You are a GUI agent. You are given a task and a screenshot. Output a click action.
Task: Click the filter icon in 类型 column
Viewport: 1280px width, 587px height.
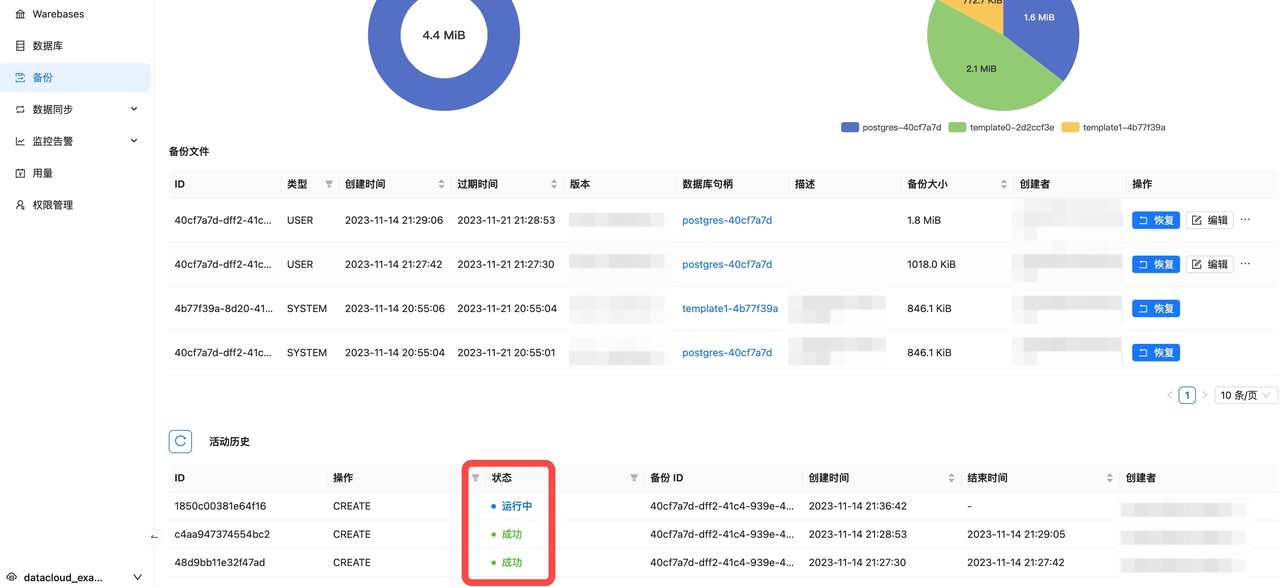tap(329, 184)
